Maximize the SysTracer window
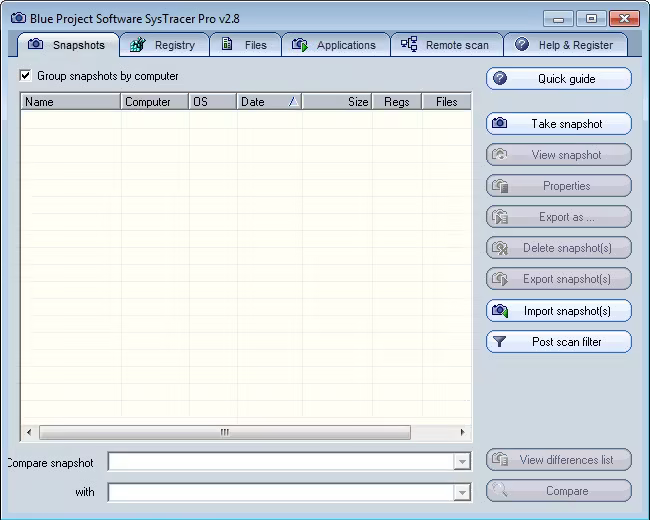 (592, 19)
